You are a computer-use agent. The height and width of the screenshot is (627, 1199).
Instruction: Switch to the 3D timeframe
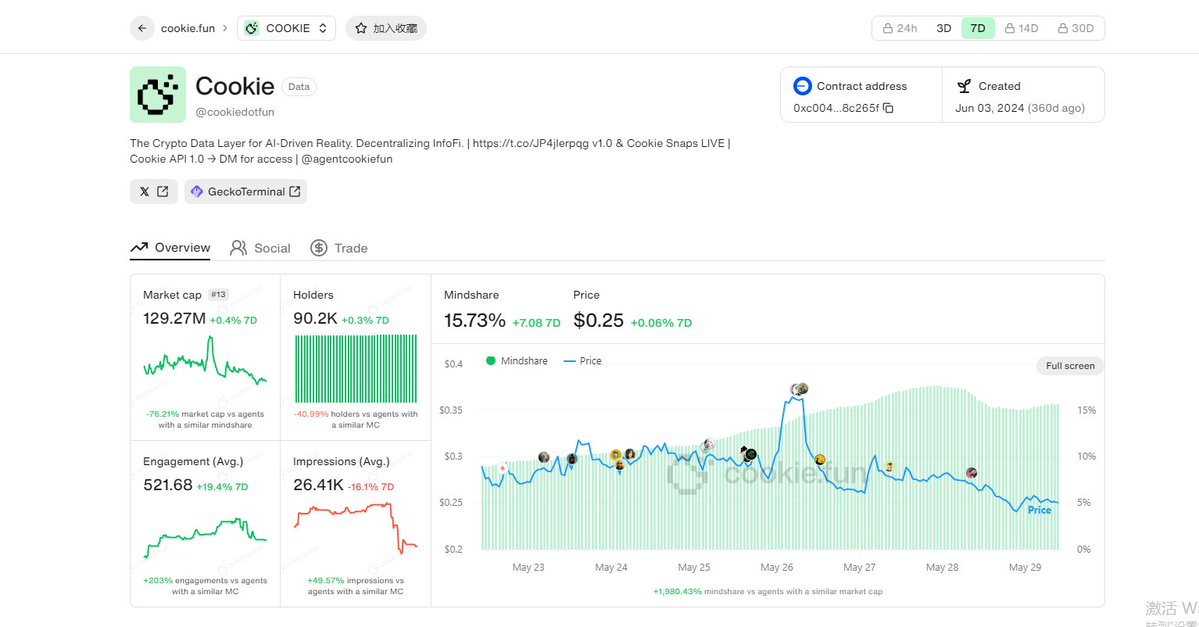point(944,28)
